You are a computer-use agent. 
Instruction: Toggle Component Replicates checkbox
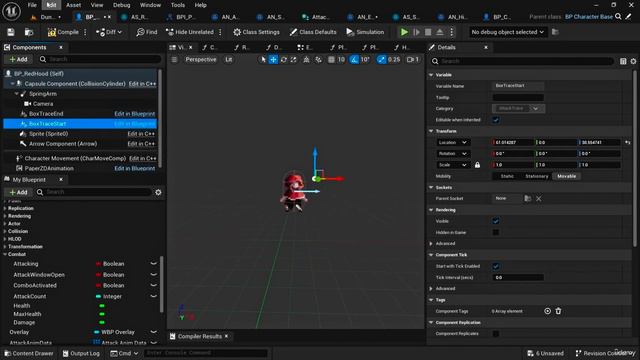496,333
